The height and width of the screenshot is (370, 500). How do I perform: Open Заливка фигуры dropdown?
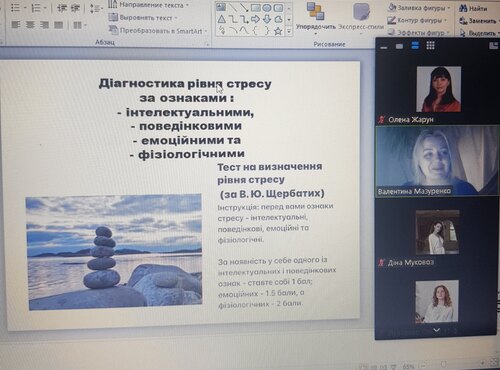tap(420, 7)
